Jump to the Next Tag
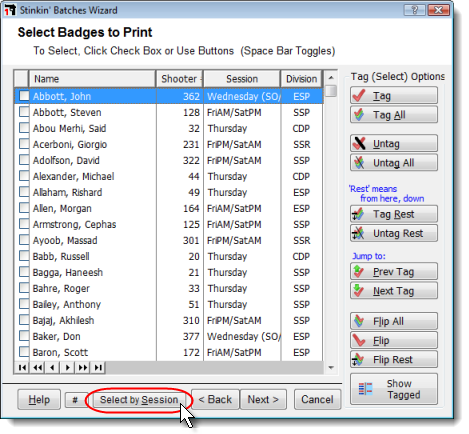This screenshot has width=469, height=434. click(x=394, y=291)
